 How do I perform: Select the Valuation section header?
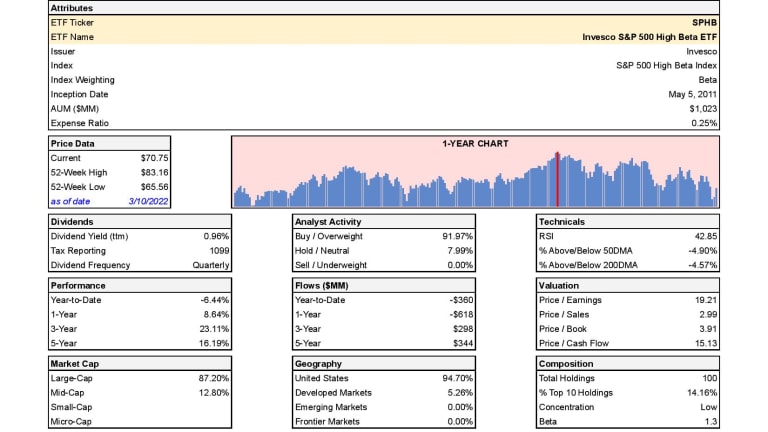point(558,286)
